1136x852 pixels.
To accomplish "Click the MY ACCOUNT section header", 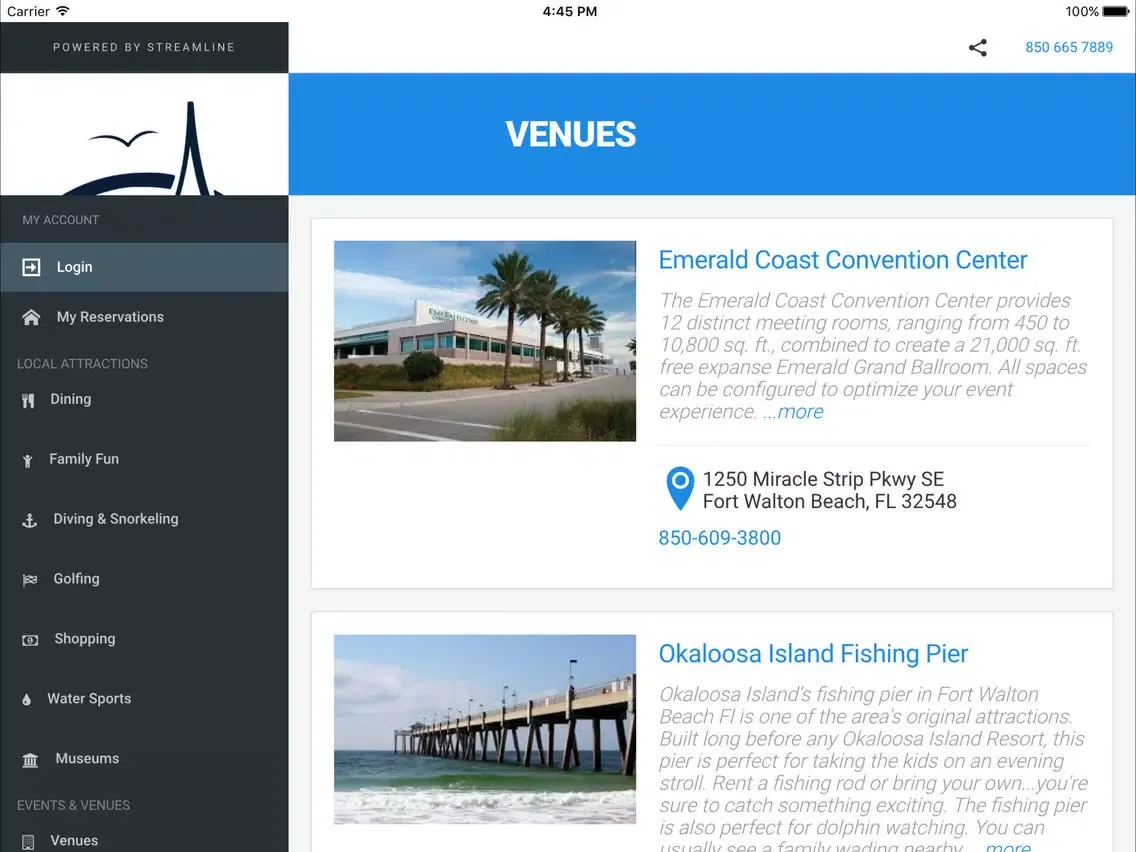I will pos(61,220).
